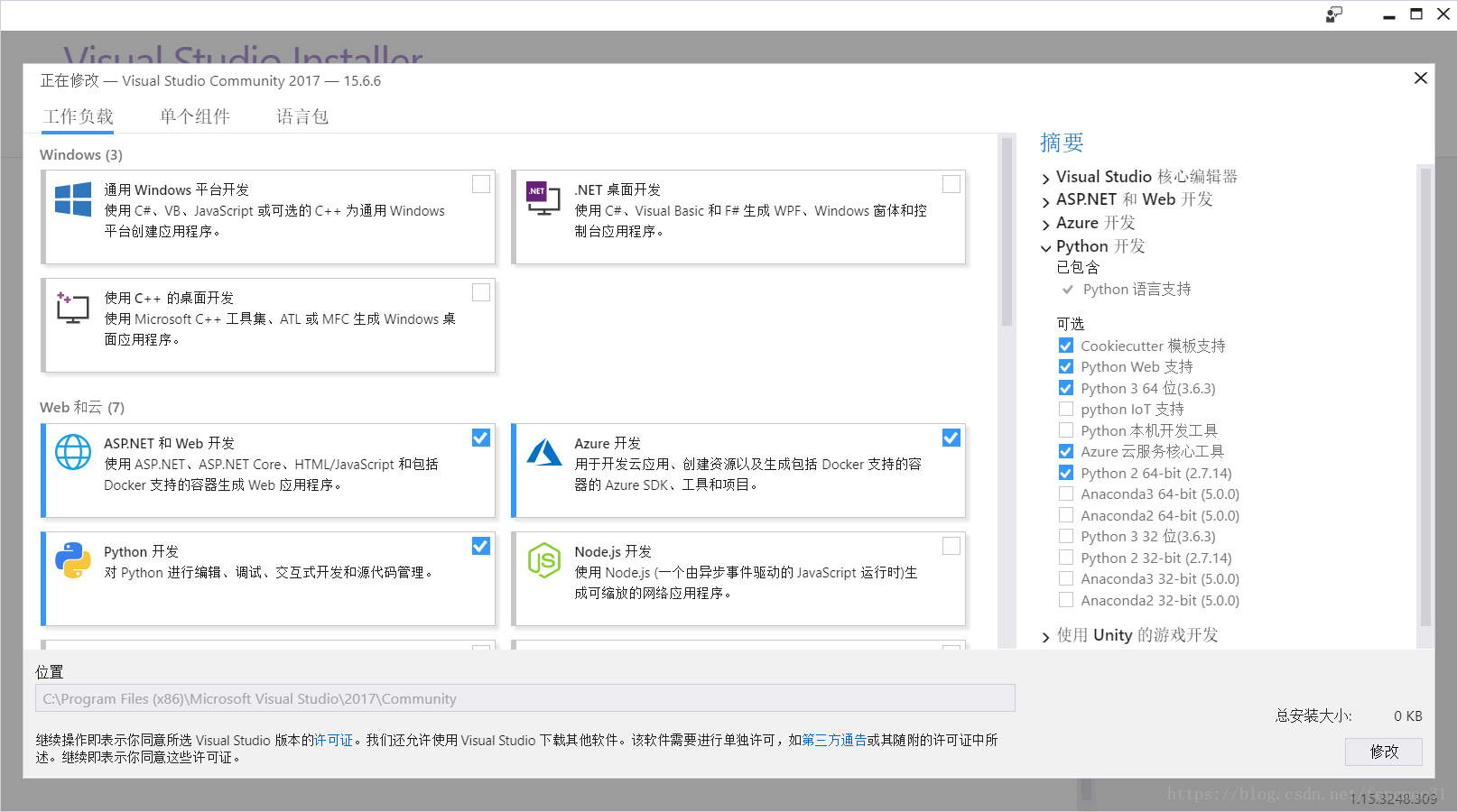Check Anaconda2 64-bit (5.0.0) option
This screenshot has width=1457, height=812.
point(1066,515)
